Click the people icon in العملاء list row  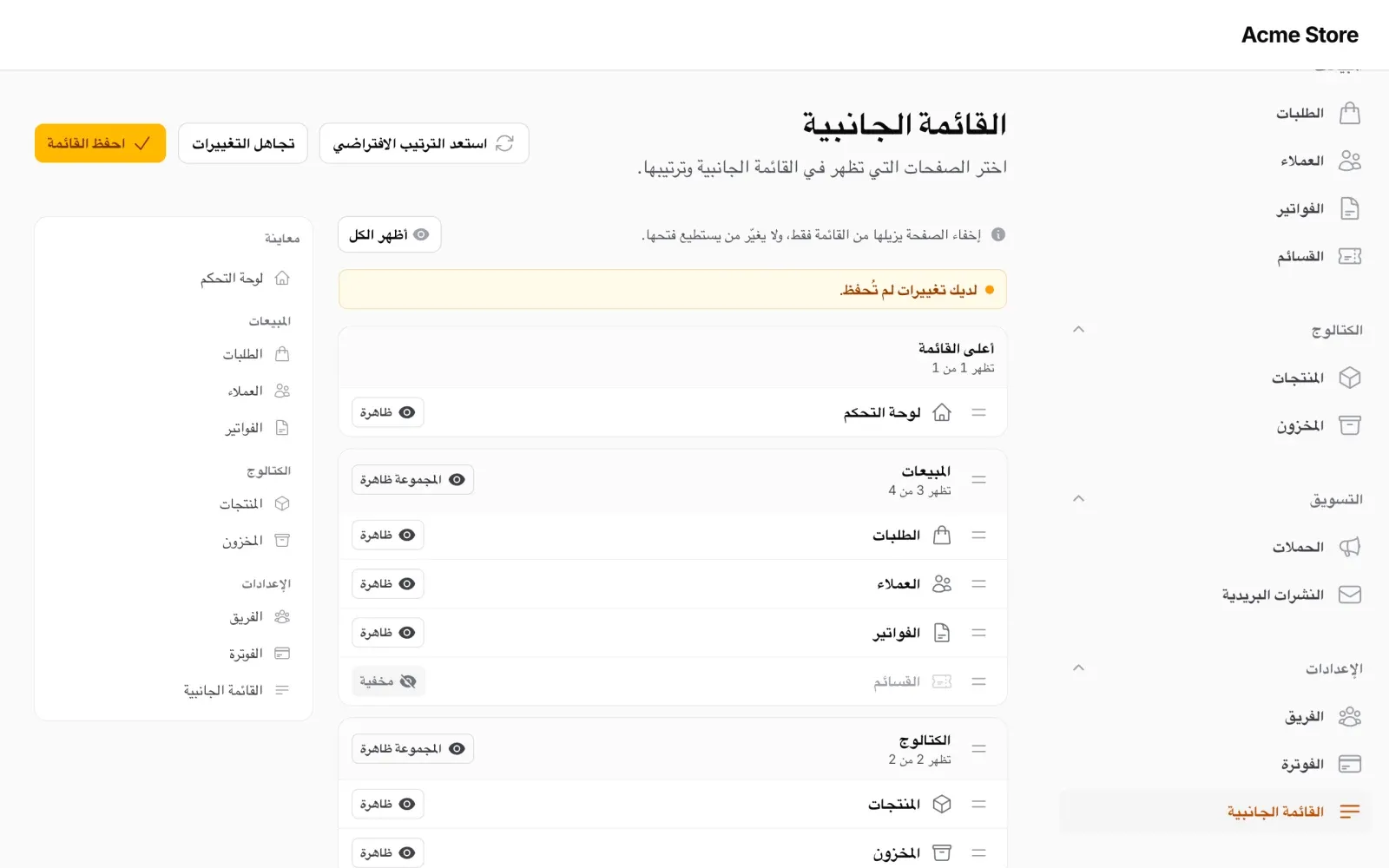[x=942, y=584]
